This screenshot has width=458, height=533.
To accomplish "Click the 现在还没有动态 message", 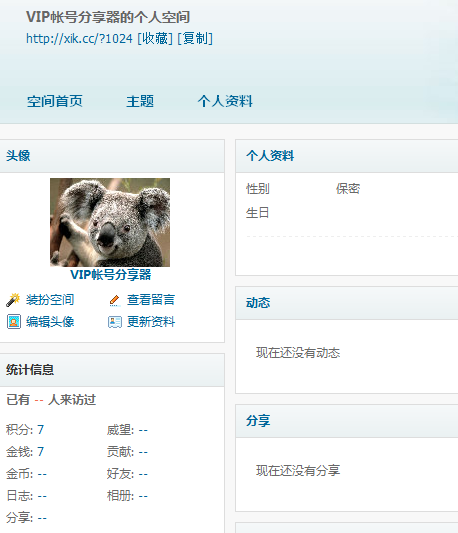I will click(x=298, y=353).
